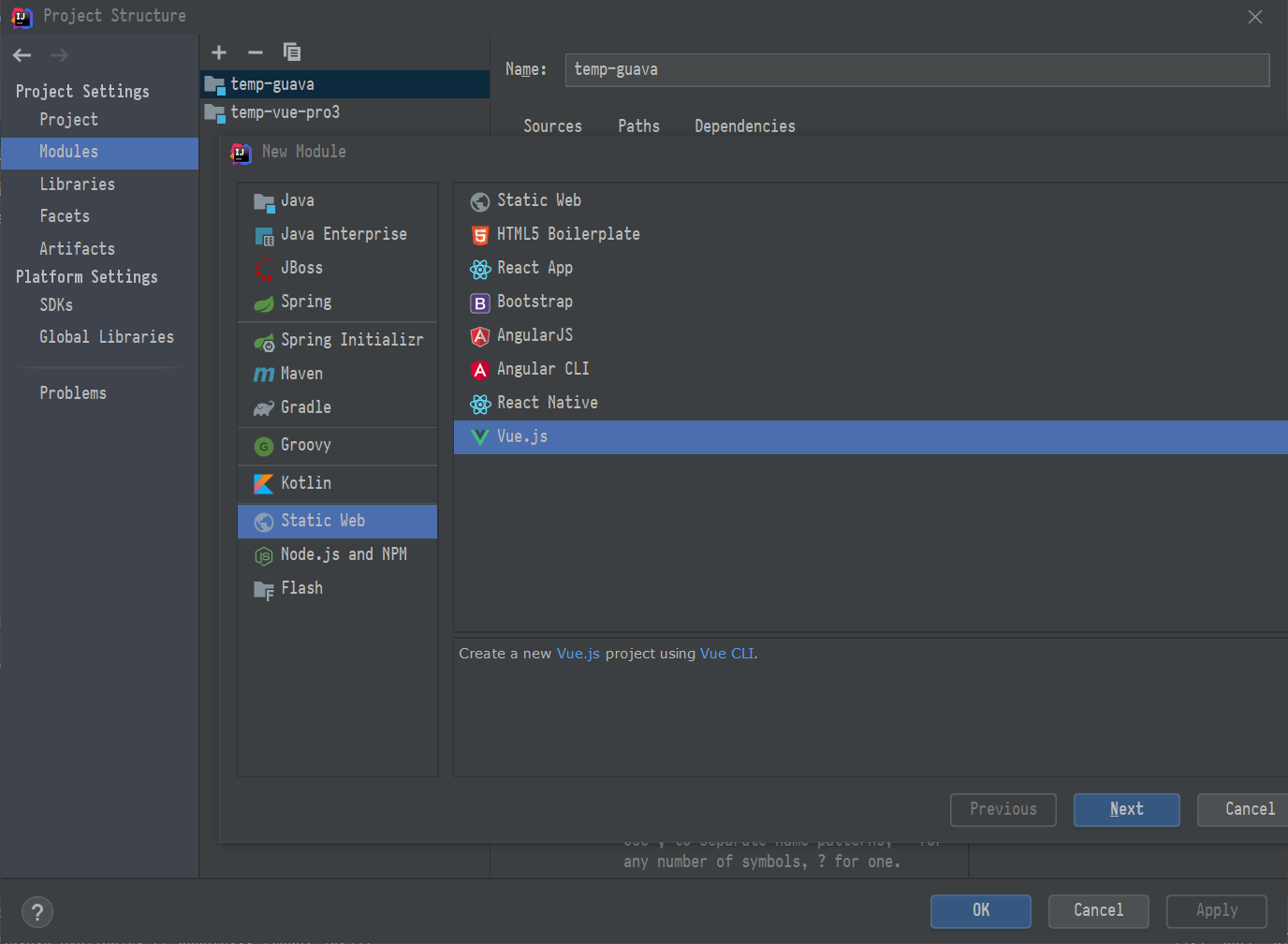Open the Vue CLI link

click(726, 654)
